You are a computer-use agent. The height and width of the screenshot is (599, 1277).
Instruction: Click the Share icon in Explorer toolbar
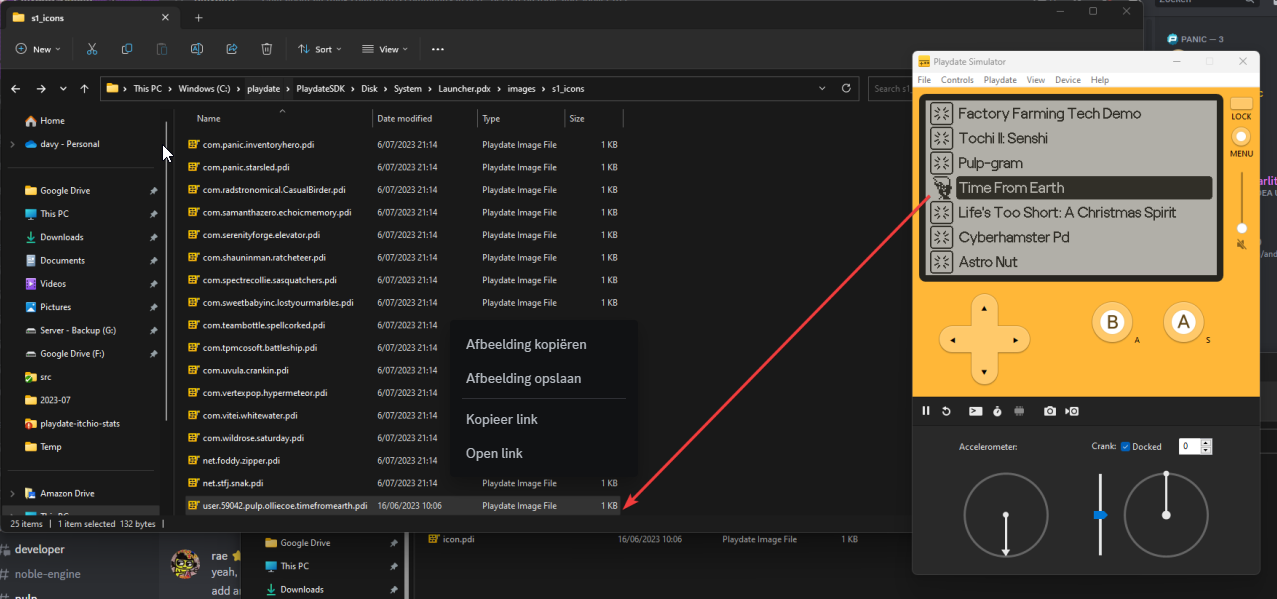click(x=232, y=49)
